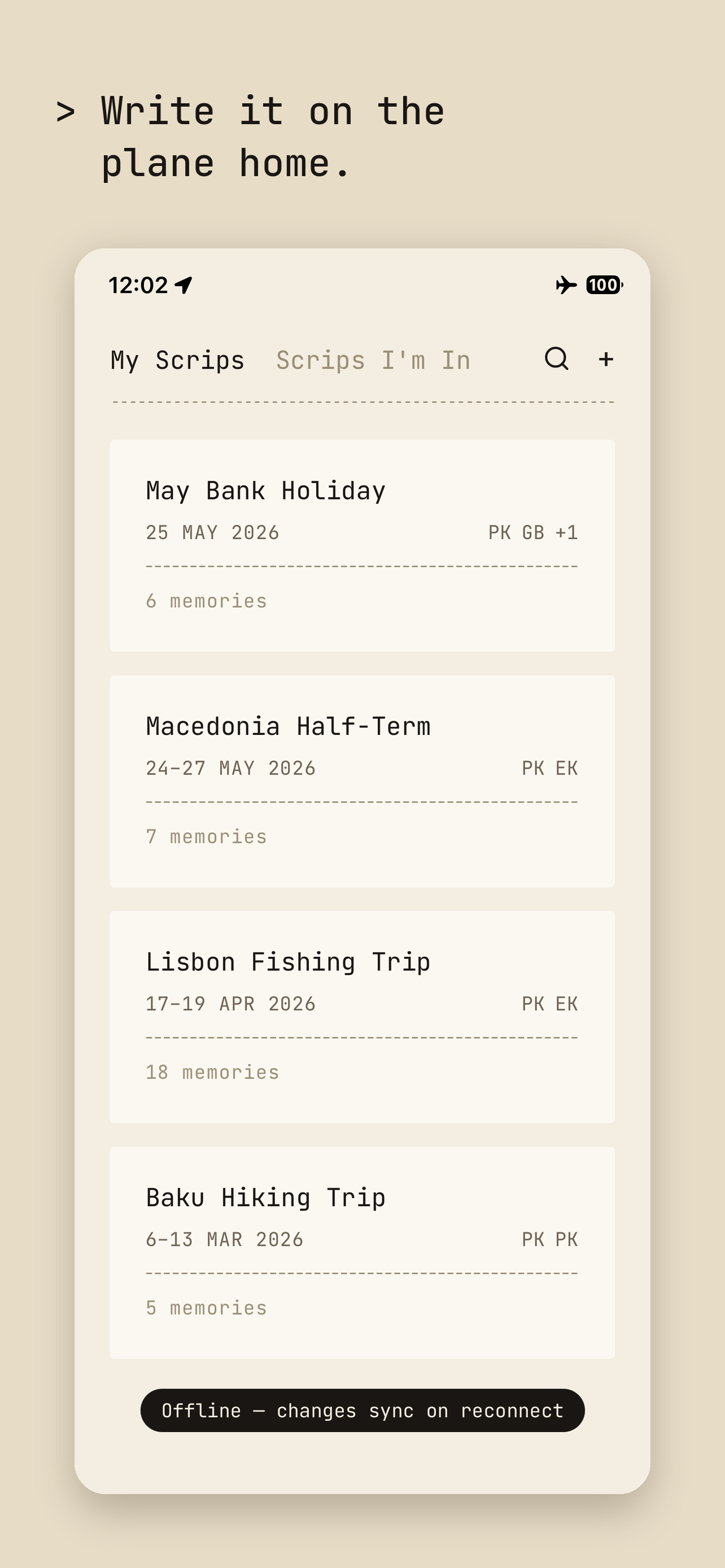This screenshot has width=725, height=1568.
Task: Open the May Bank Holiday scrip
Action: [362, 545]
